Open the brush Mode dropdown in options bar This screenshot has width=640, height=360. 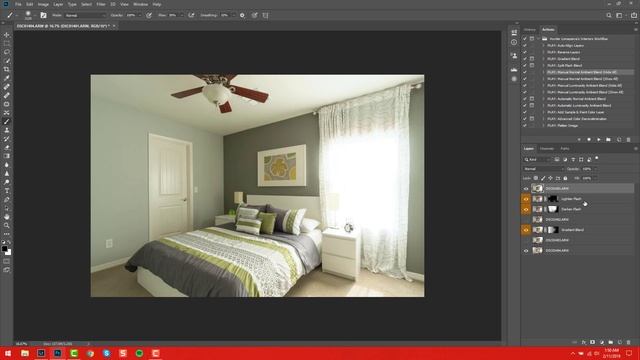tap(85, 15)
